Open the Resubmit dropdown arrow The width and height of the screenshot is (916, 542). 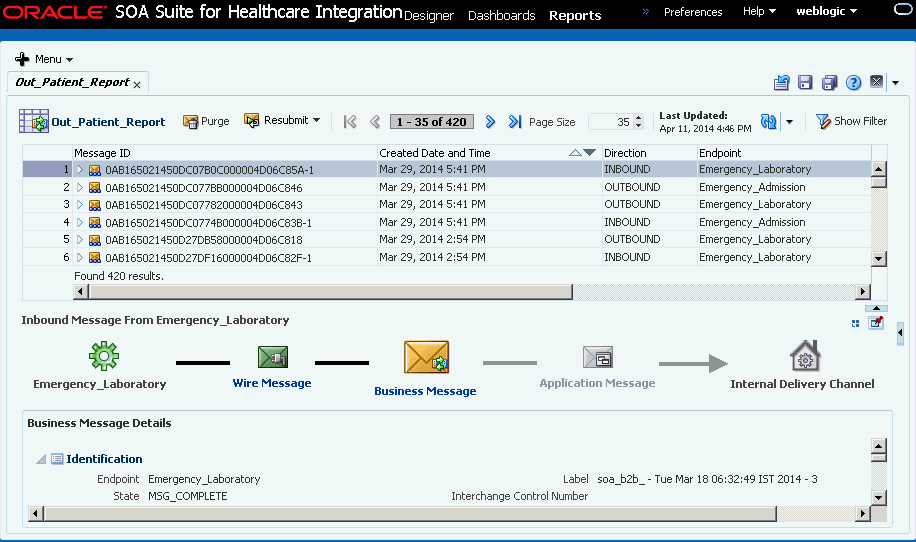(x=317, y=120)
